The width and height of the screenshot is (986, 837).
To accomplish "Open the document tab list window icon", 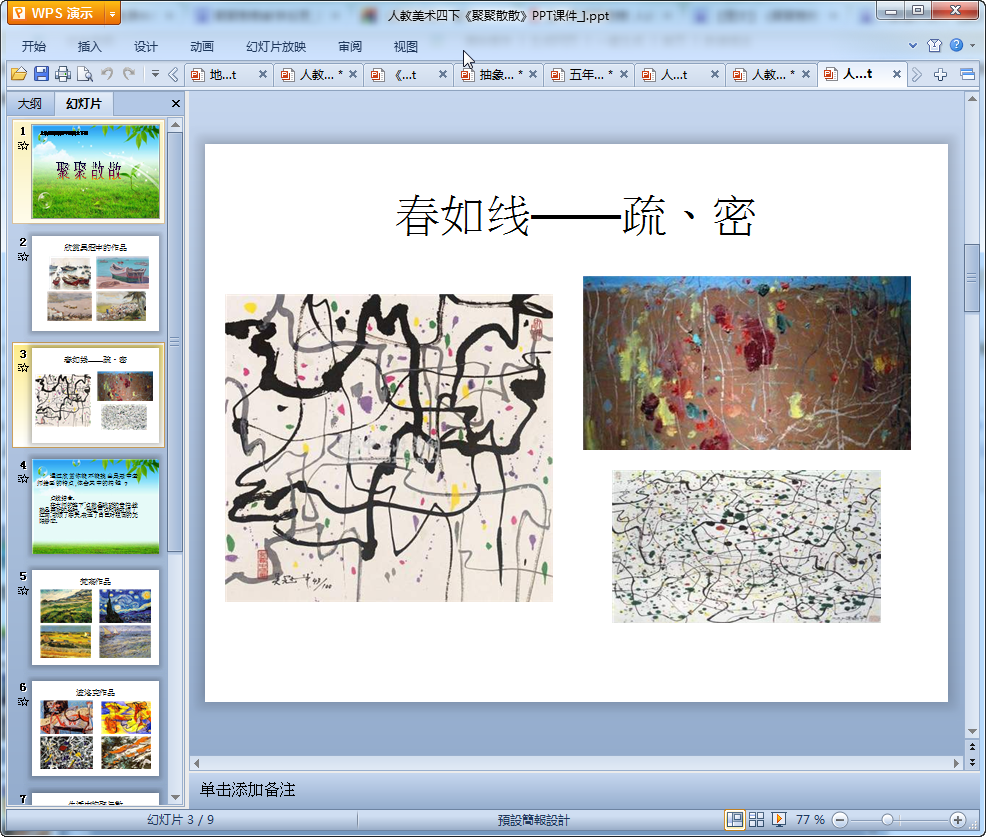I will tap(967, 75).
